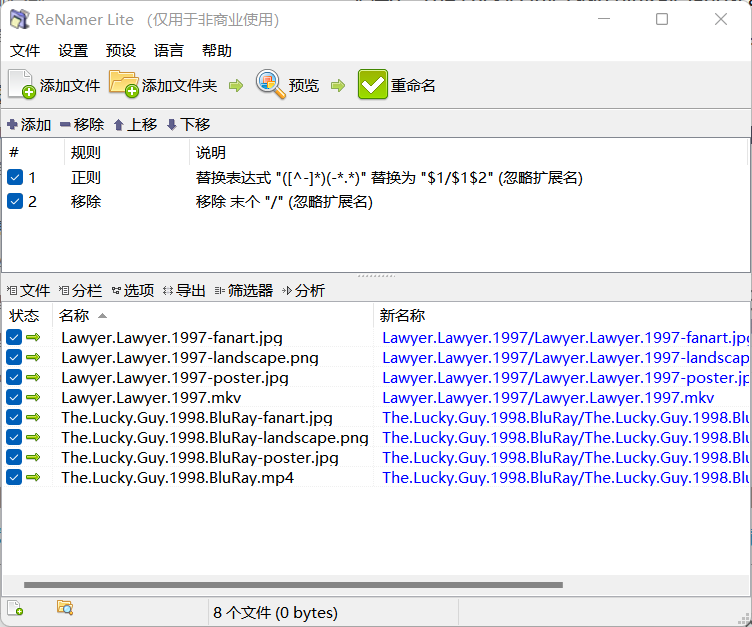This screenshot has height=627, width=752.
Task: Click the Rename (重命名) green checkmark icon
Action: click(372, 85)
